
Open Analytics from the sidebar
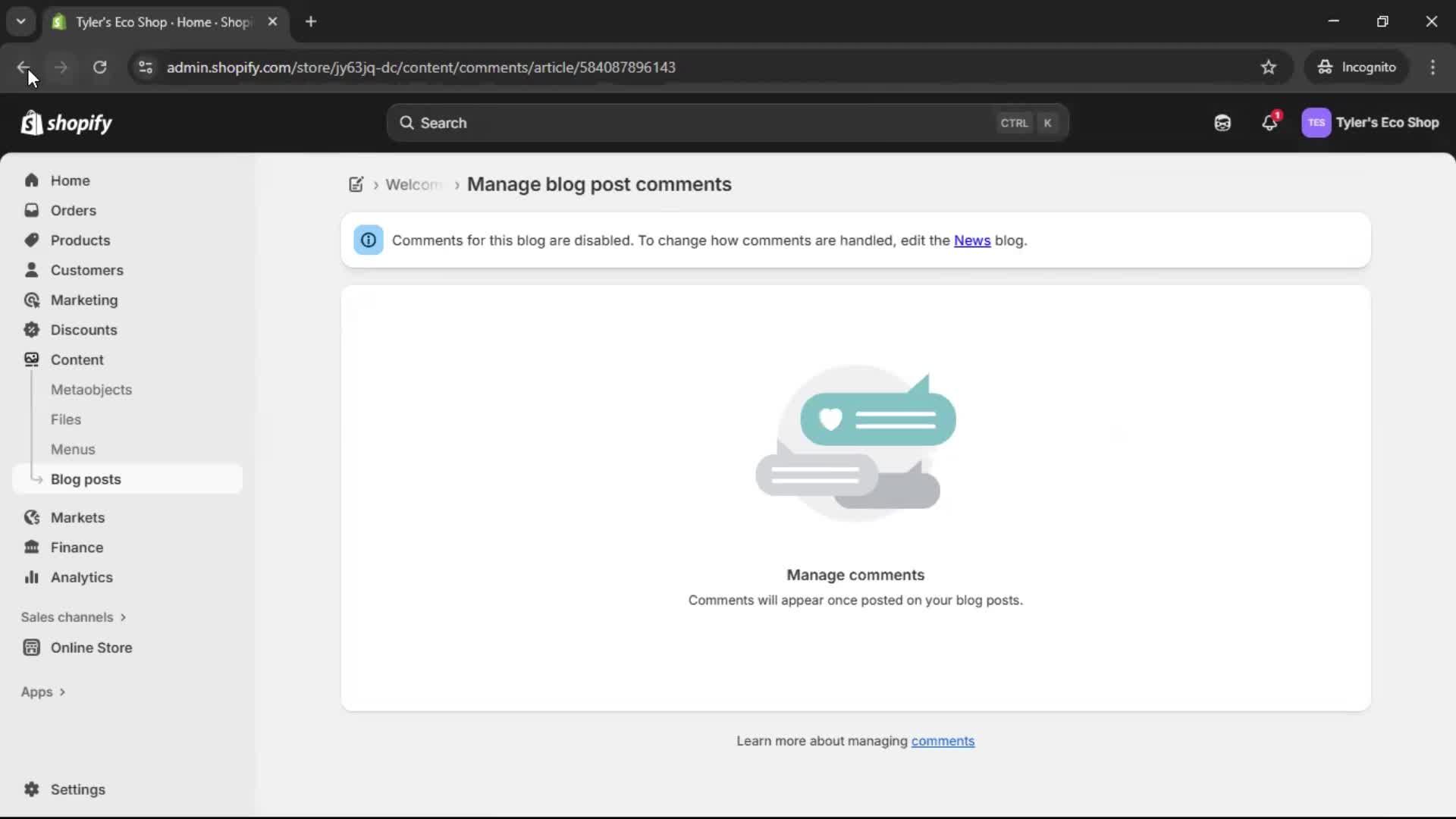[80, 577]
